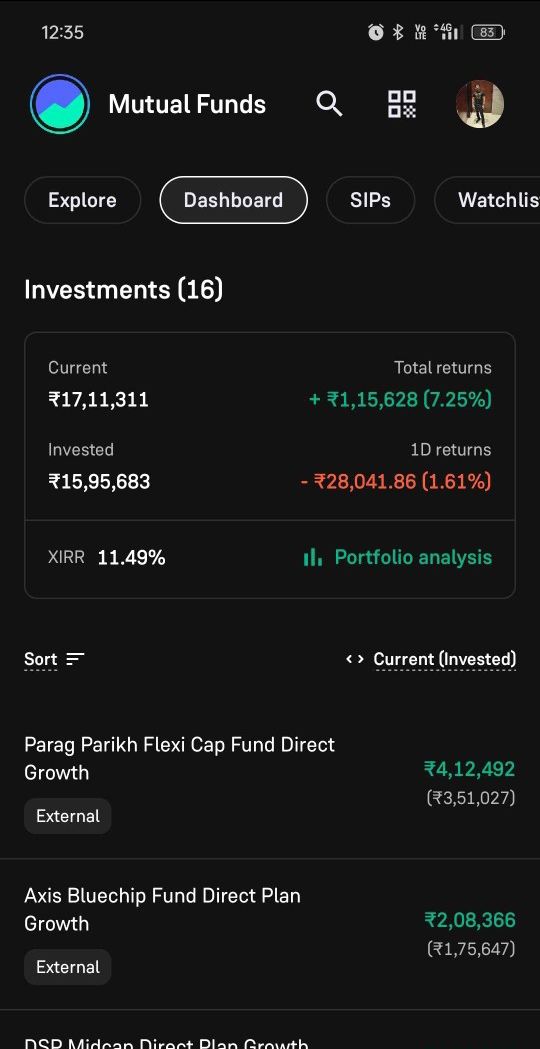Open Axis Bluechip Fund Direct Plan entry
This screenshot has height=1049, width=540.
point(270,934)
